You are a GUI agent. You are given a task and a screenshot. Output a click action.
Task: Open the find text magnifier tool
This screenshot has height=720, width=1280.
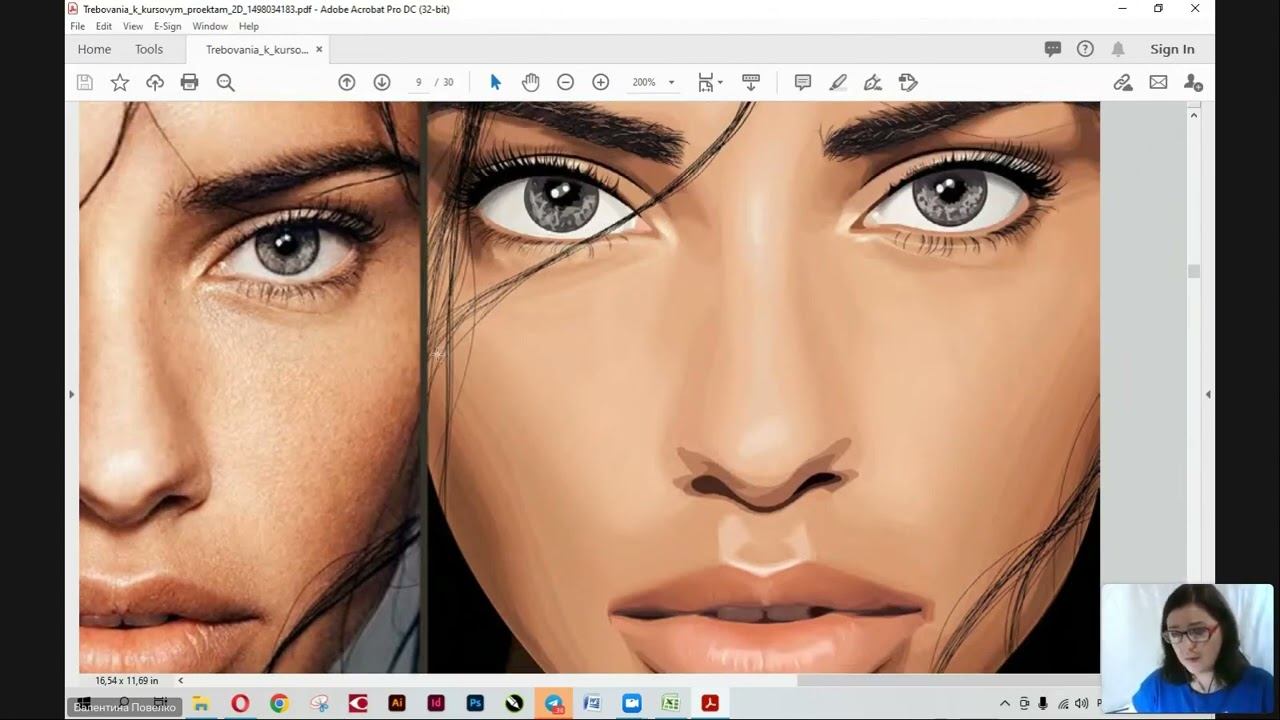[226, 82]
